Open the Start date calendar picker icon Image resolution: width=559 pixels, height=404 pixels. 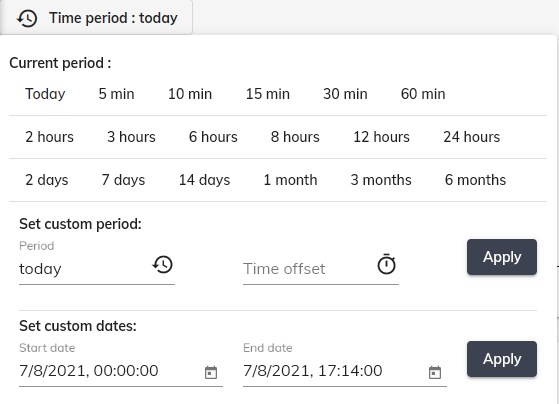click(x=211, y=373)
